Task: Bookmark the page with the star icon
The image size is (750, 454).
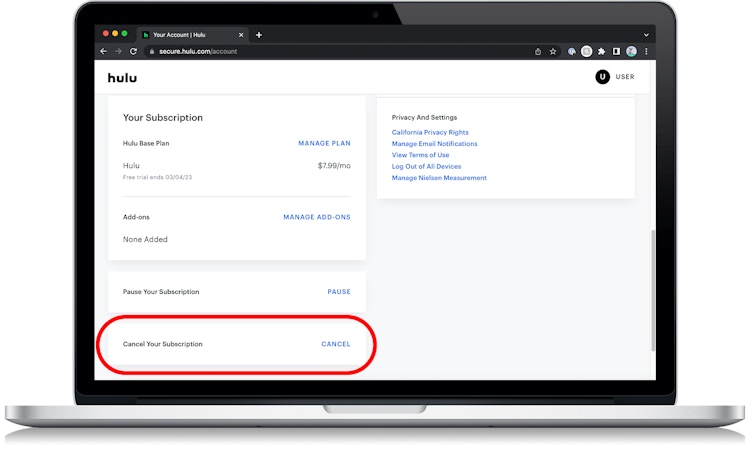Action: coord(553,51)
